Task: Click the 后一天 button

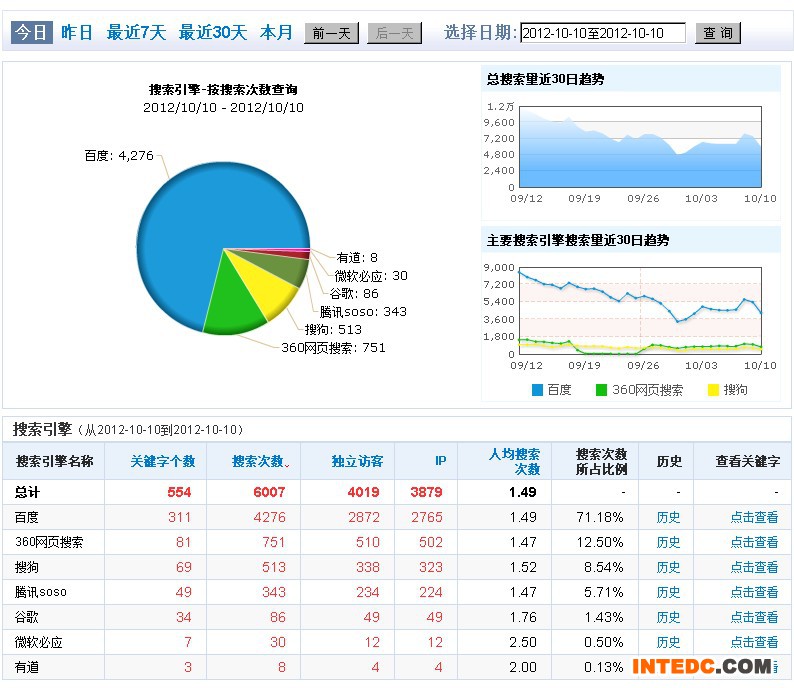Action: pyautogui.click(x=394, y=33)
